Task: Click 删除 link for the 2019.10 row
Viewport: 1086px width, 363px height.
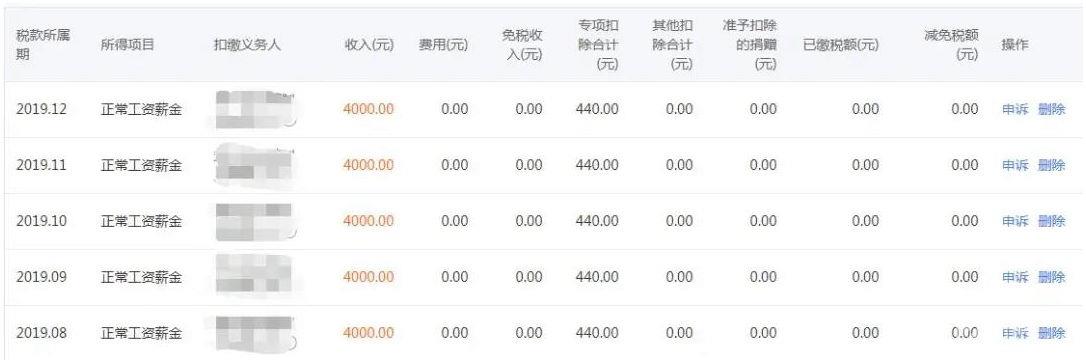Action: [1051, 221]
